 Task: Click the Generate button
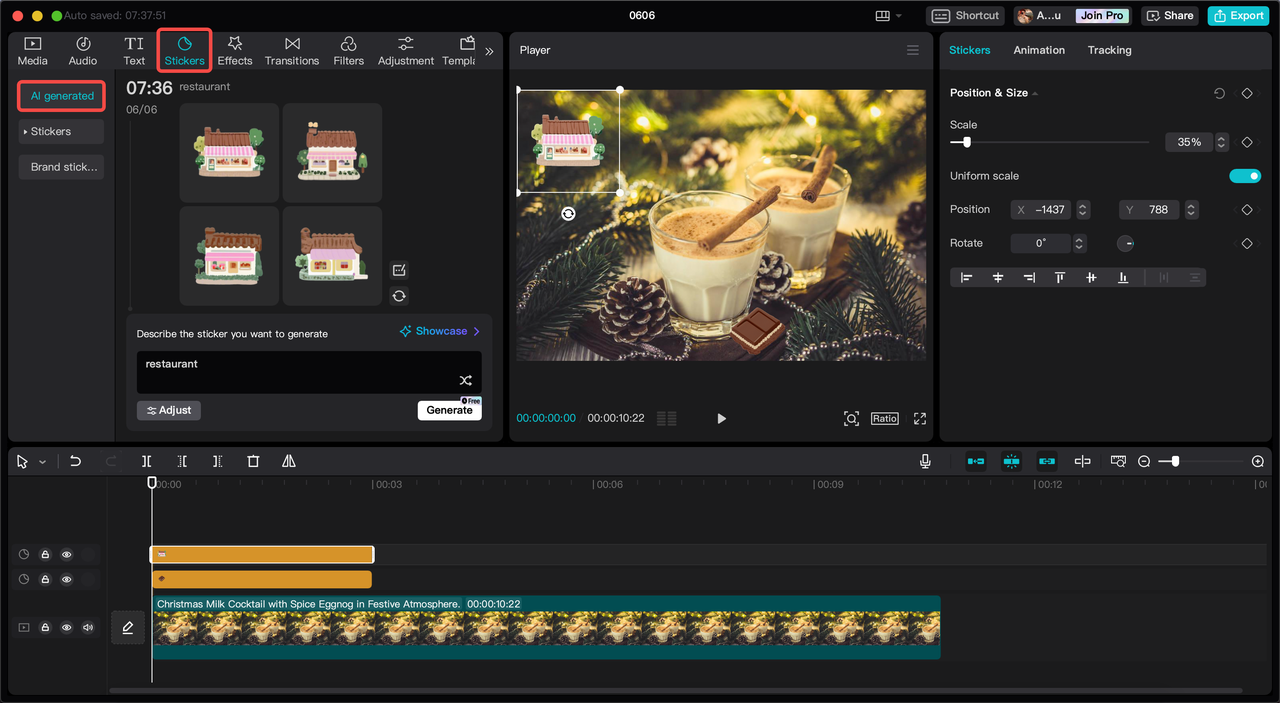[449, 410]
